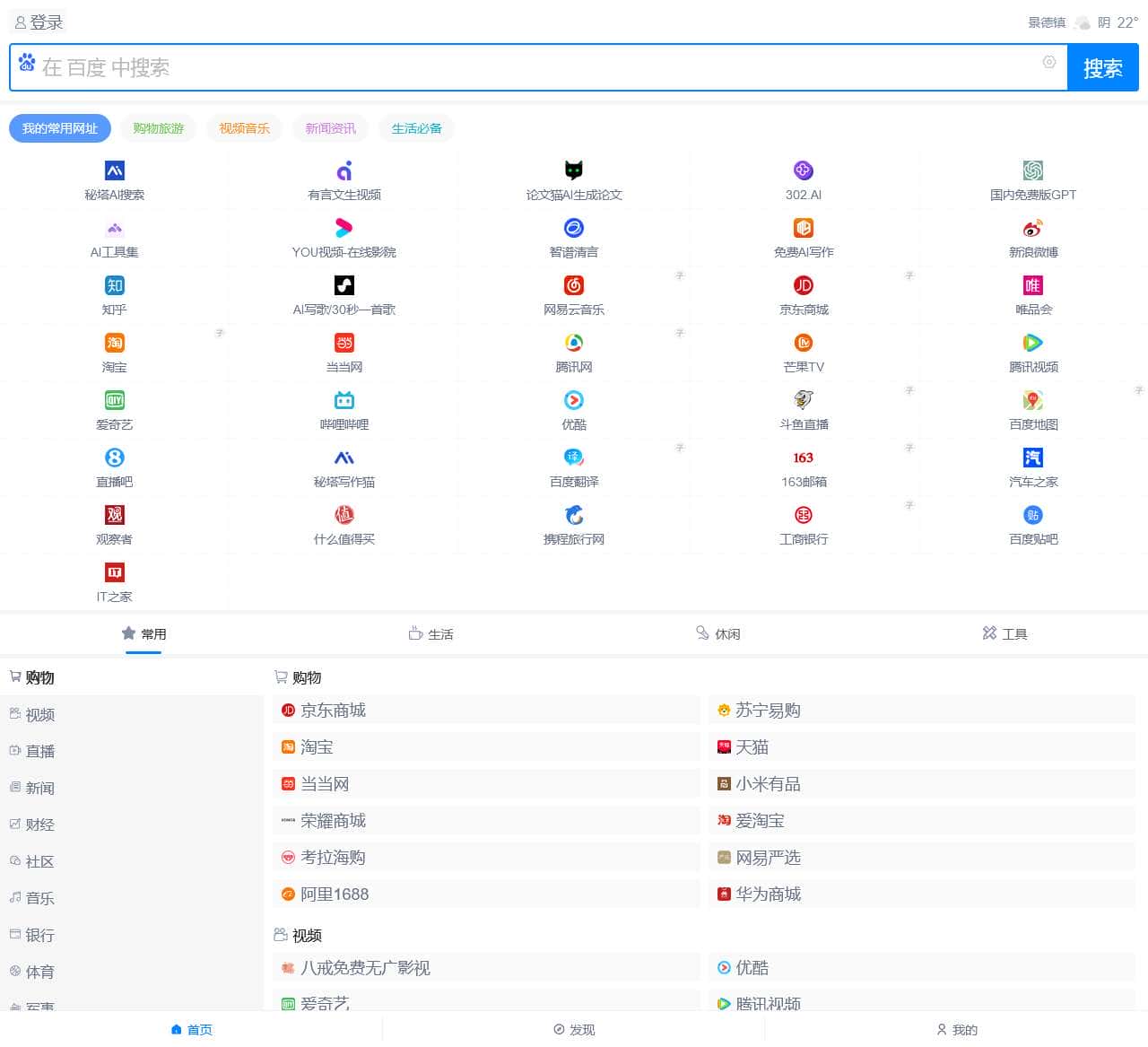Image resolution: width=1148 pixels, height=1047 pixels.
Task: Select the 我的常用网址 tab
Action: (x=60, y=128)
